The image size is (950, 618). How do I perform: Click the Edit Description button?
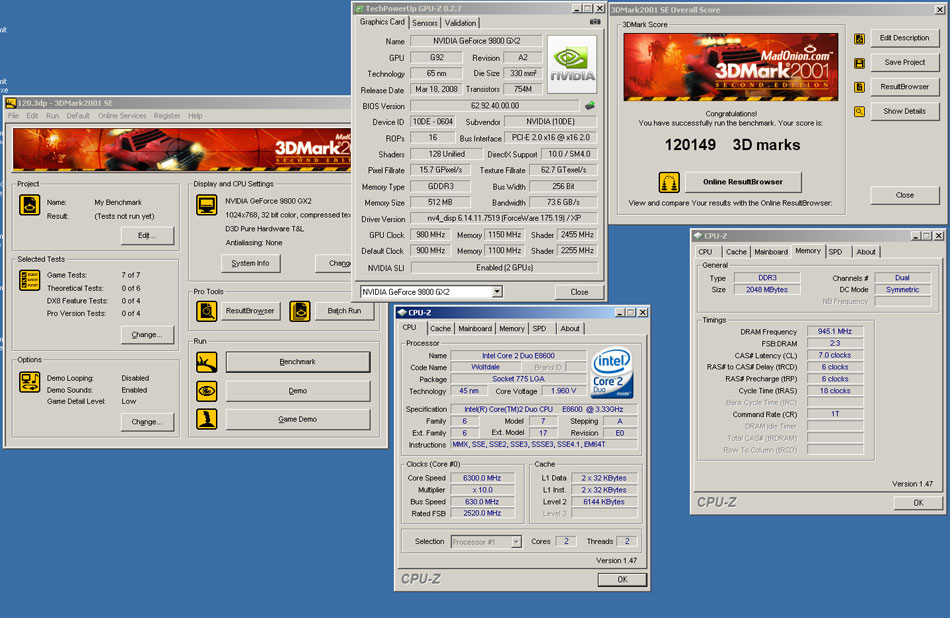(x=905, y=38)
